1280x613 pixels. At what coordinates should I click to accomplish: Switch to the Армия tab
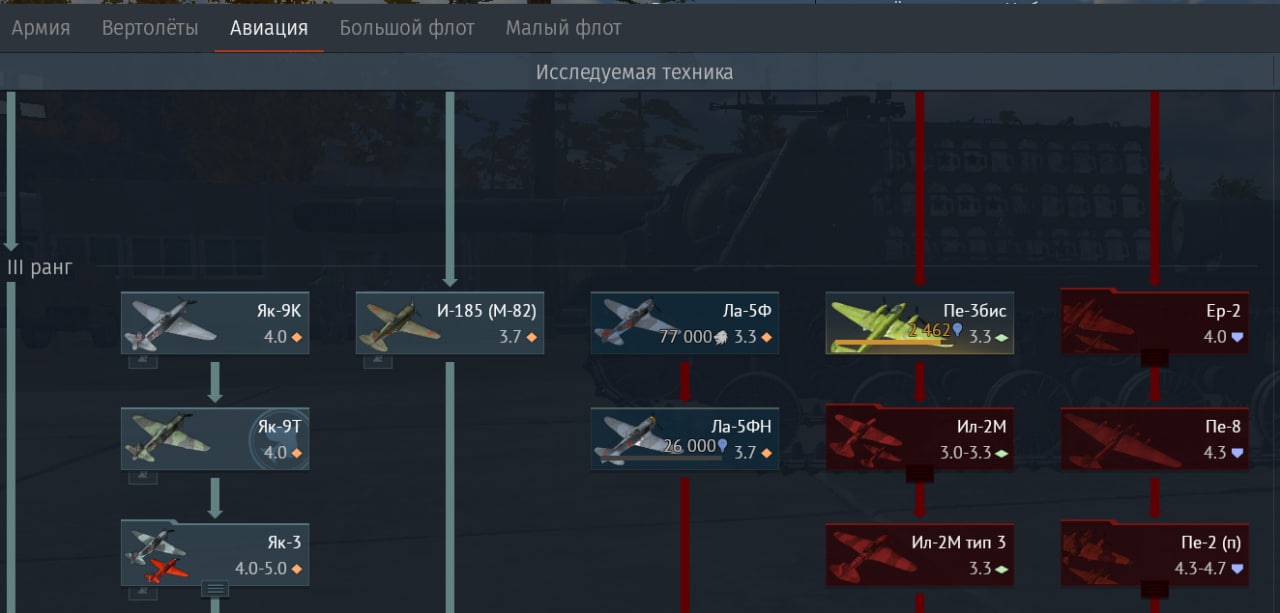pos(41,28)
